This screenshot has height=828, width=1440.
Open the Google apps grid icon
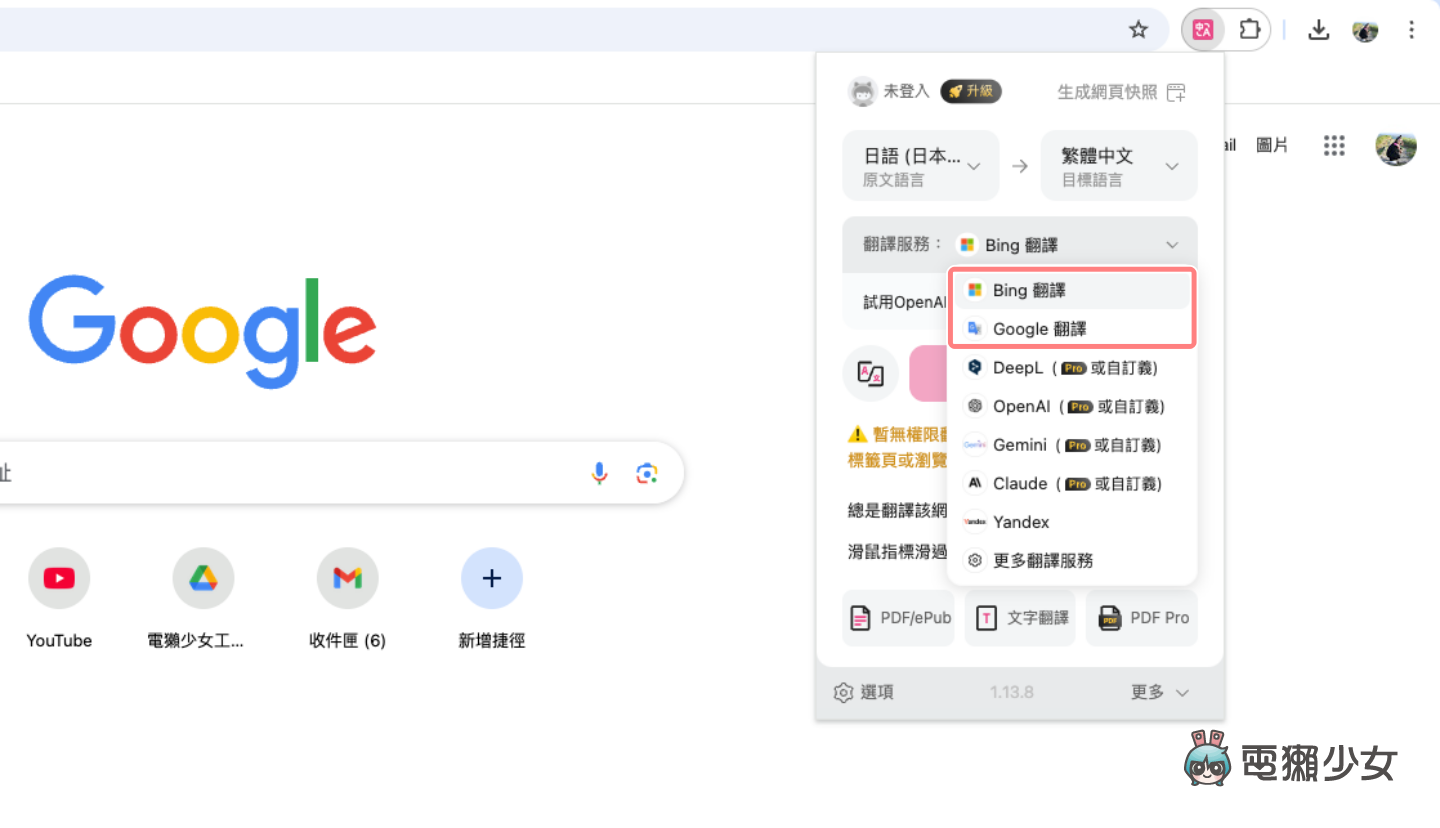pos(1334,146)
